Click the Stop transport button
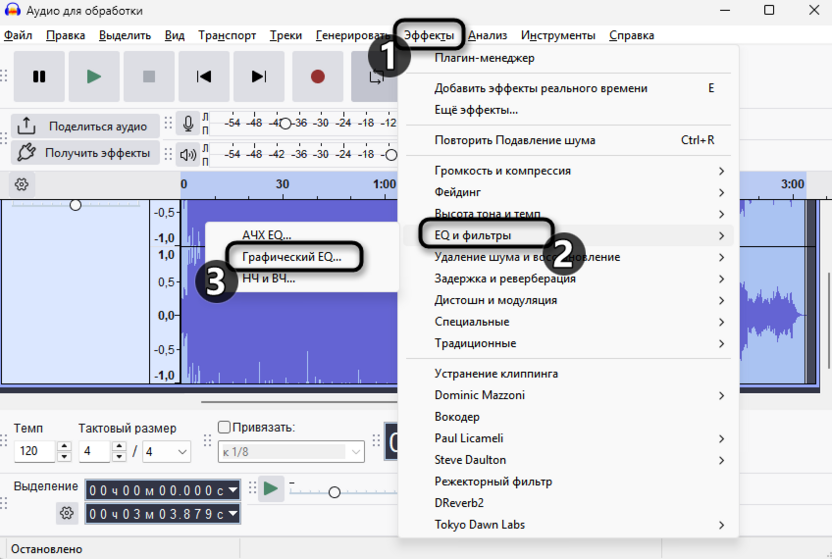This screenshot has height=559, width=832. [149, 76]
